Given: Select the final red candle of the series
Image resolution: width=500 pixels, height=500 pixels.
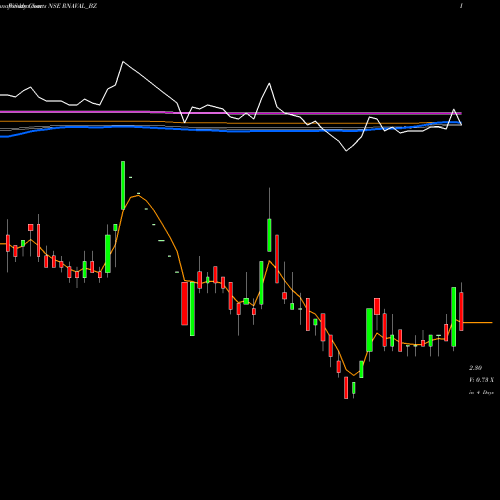Looking at the screenshot, I should 461,311.
